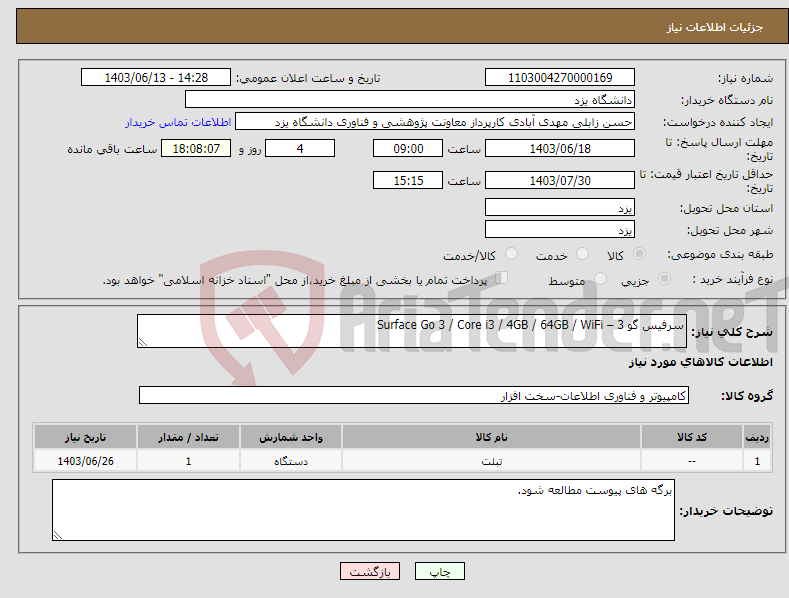The image size is (789, 598).
Task: Select the خدمت radio button
Action: [x=582, y=254]
